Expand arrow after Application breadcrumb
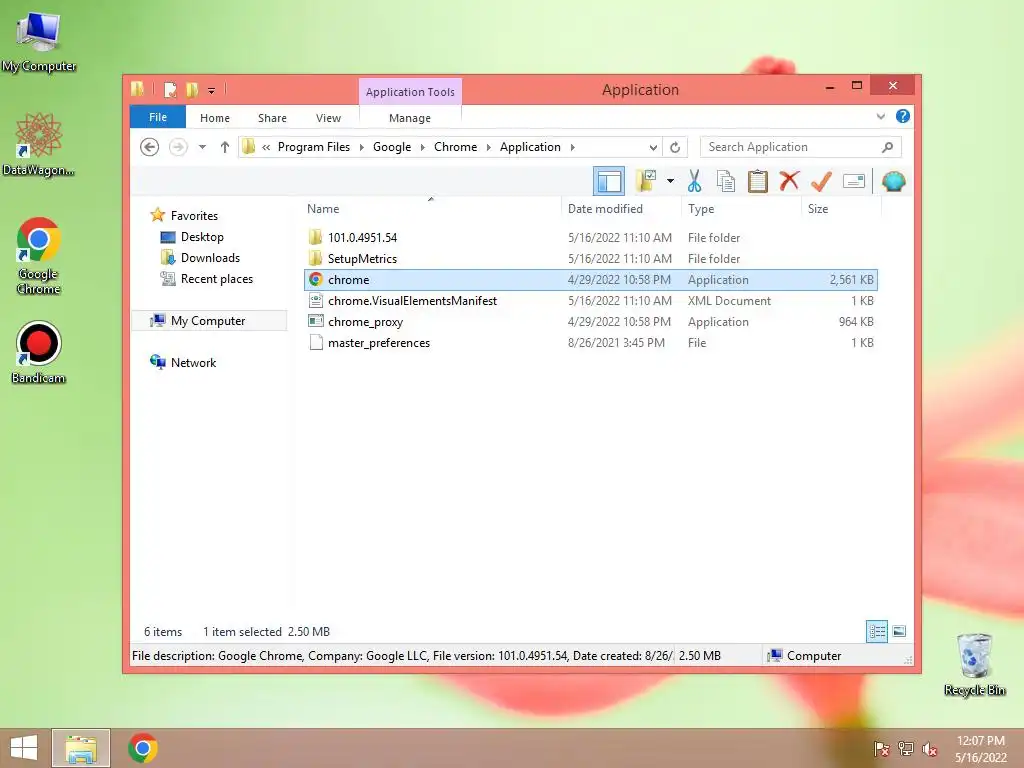The width and height of the screenshot is (1024, 768). (x=573, y=147)
